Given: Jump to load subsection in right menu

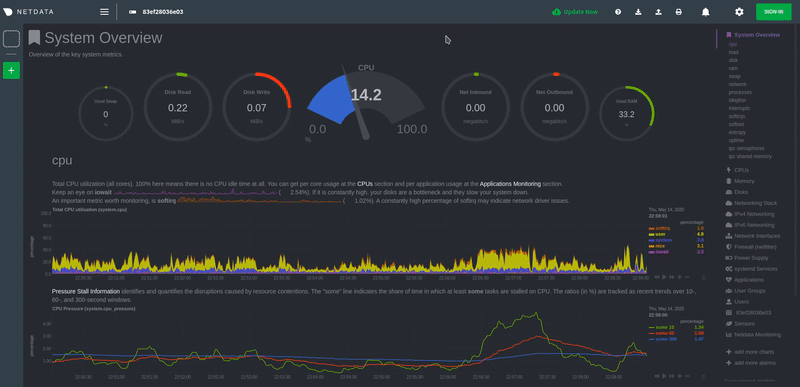Looking at the screenshot, I should pos(733,52).
